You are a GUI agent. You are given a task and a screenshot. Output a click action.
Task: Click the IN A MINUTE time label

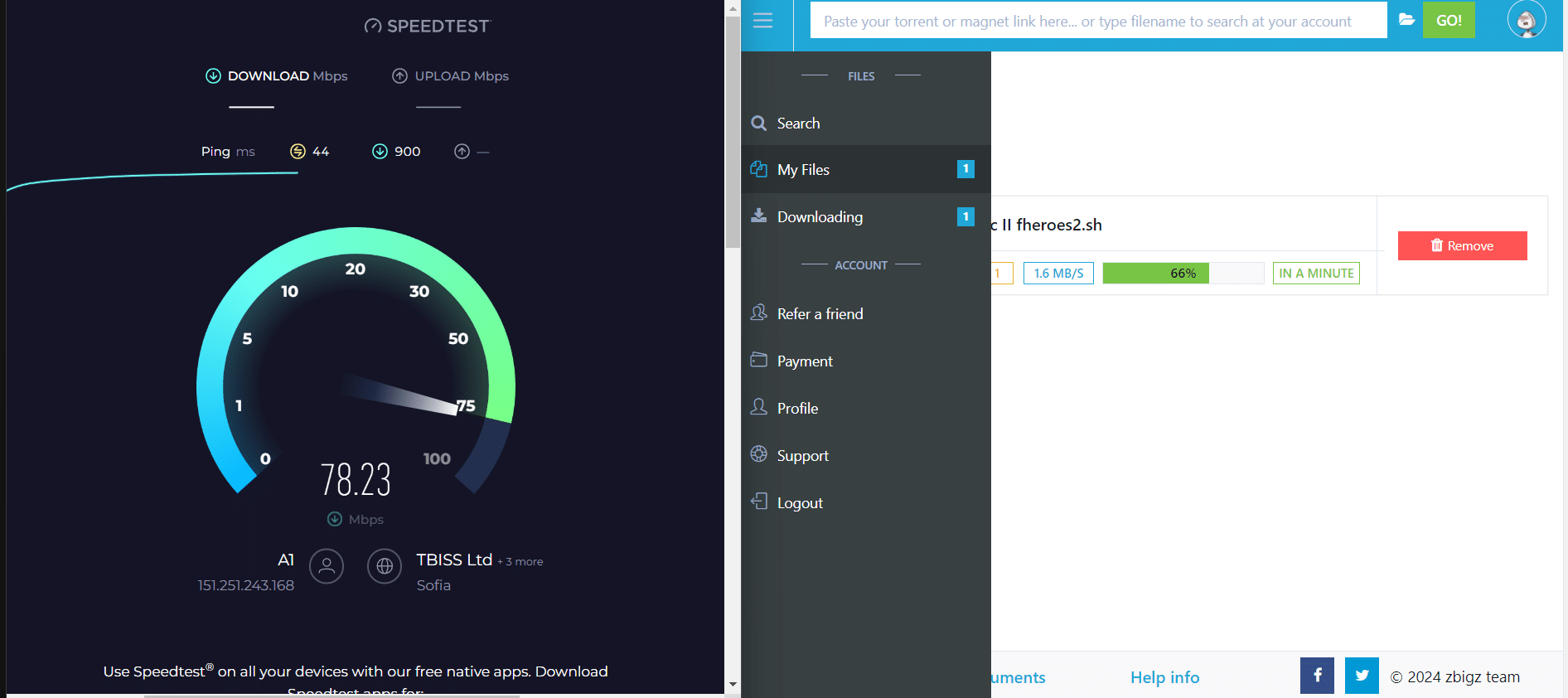click(1316, 274)
